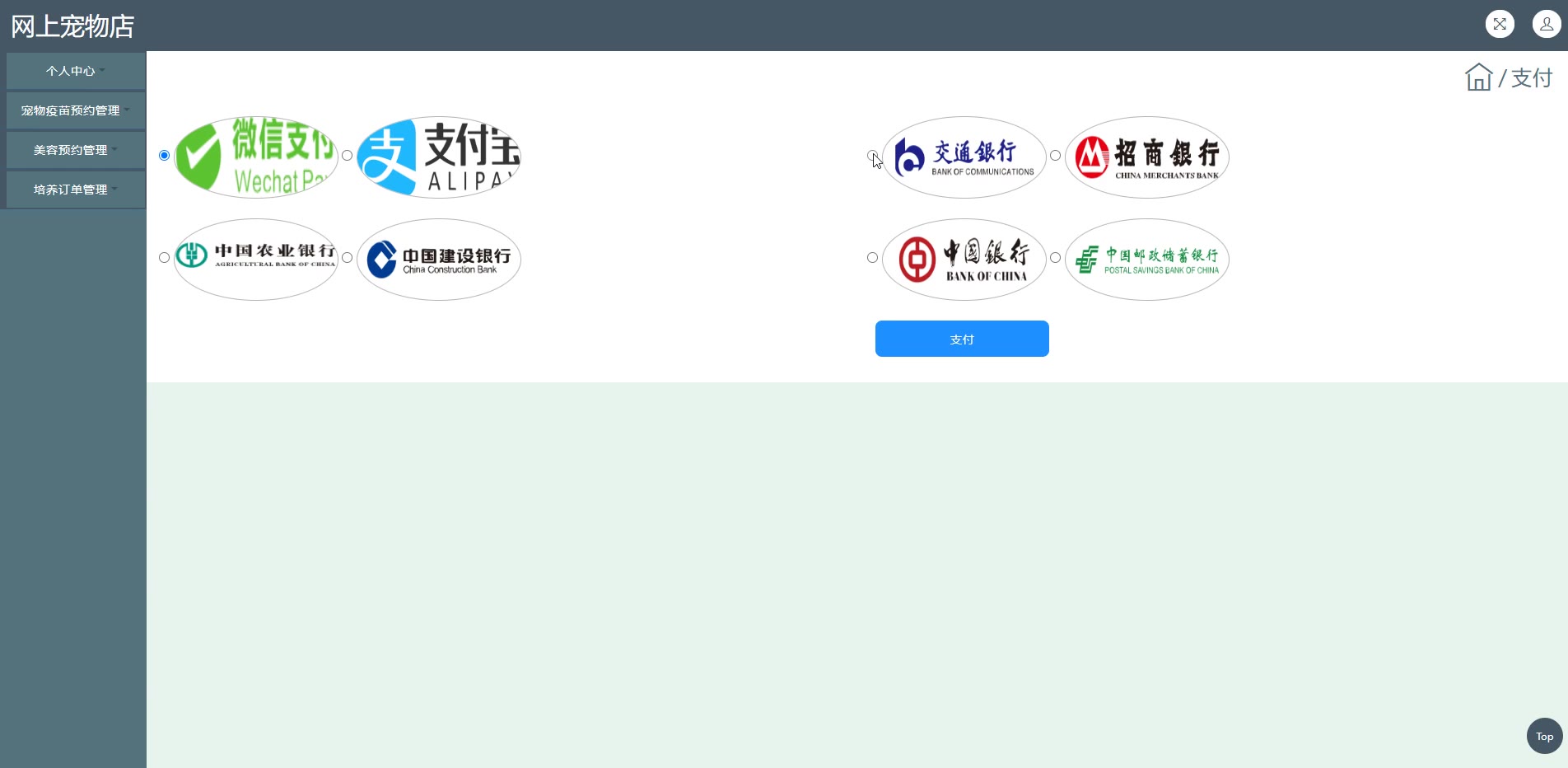Open the user profile icon in header

(1547, 24)
